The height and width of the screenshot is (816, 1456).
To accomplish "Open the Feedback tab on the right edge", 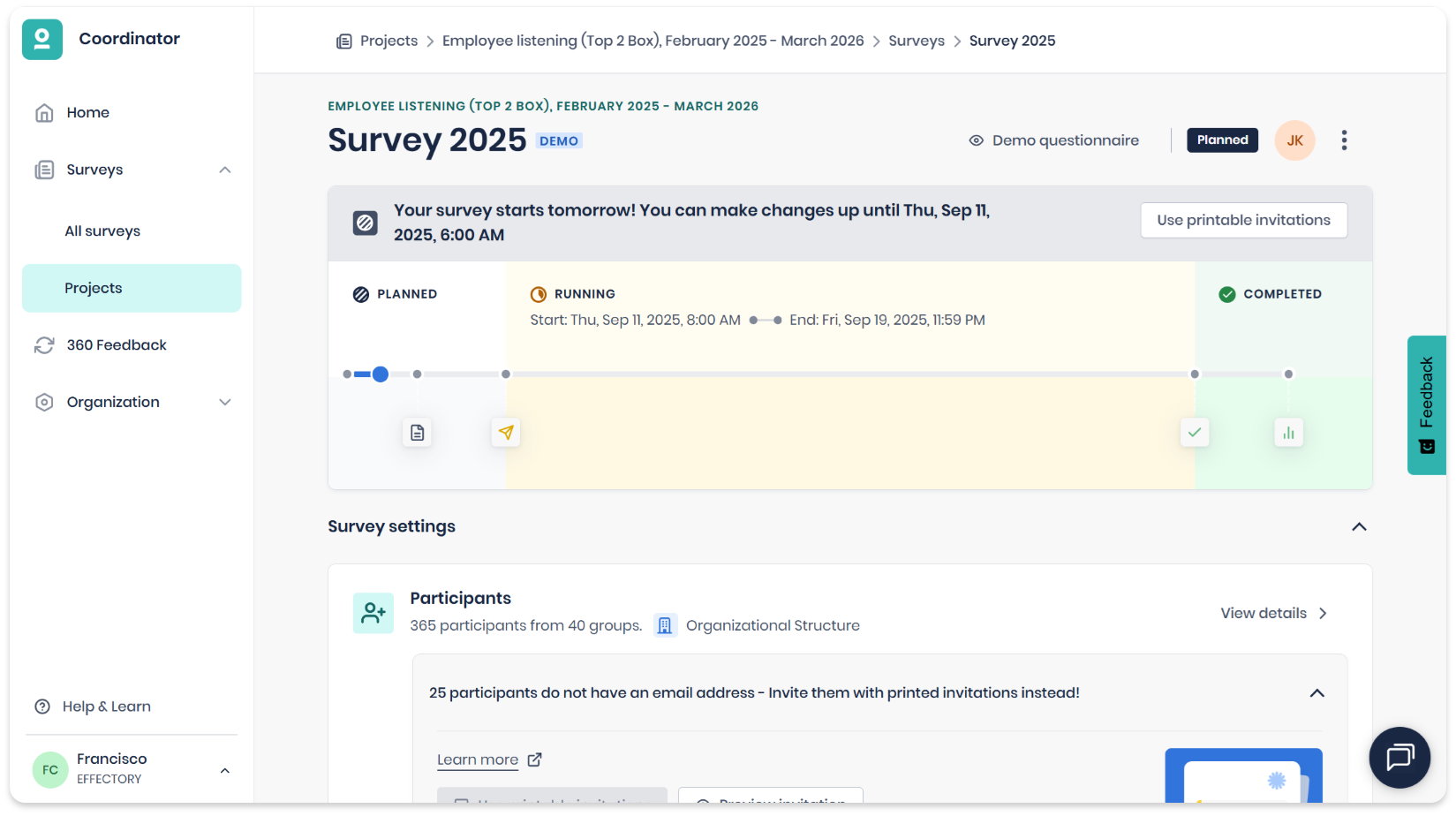I will pos(1426,405).
